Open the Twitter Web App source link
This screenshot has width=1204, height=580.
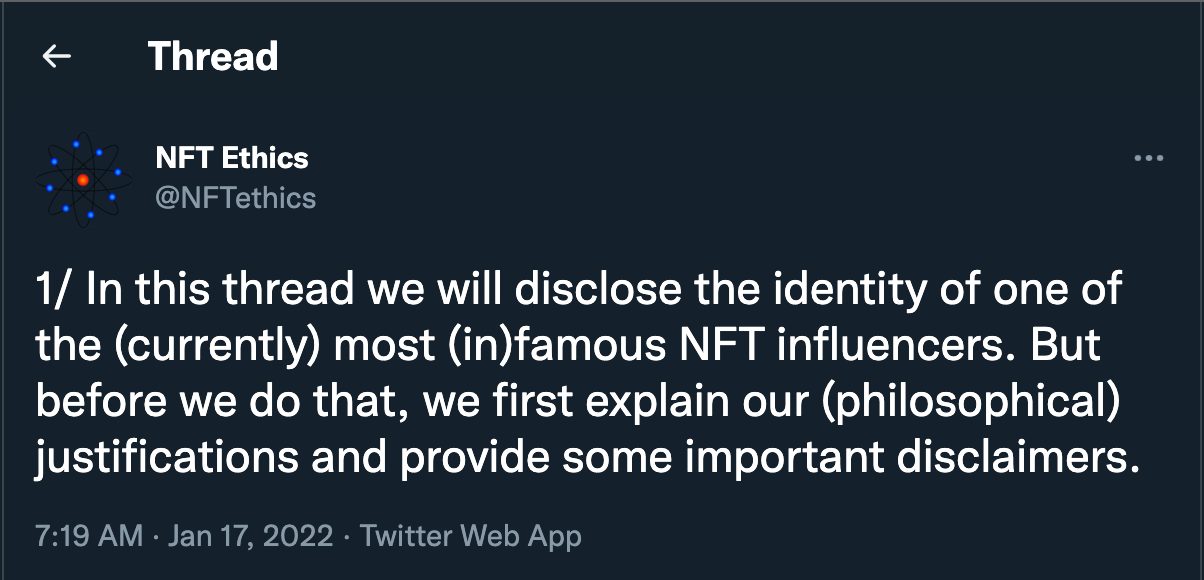tap(471, 536)
